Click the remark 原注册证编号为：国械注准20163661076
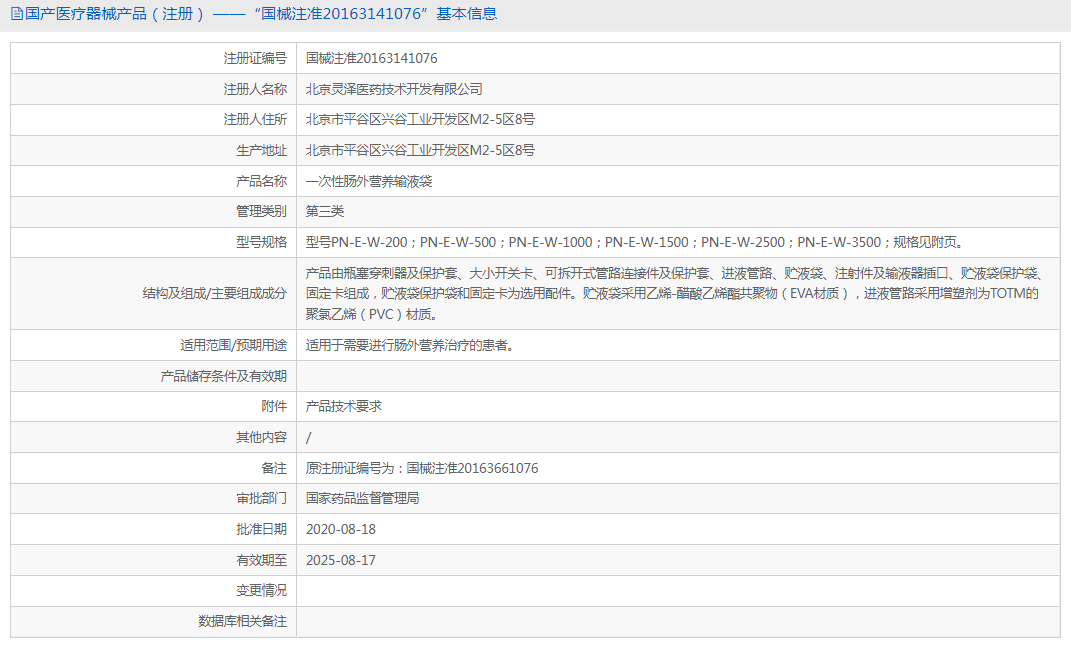 pyautogui.click(x=421, y=468)
